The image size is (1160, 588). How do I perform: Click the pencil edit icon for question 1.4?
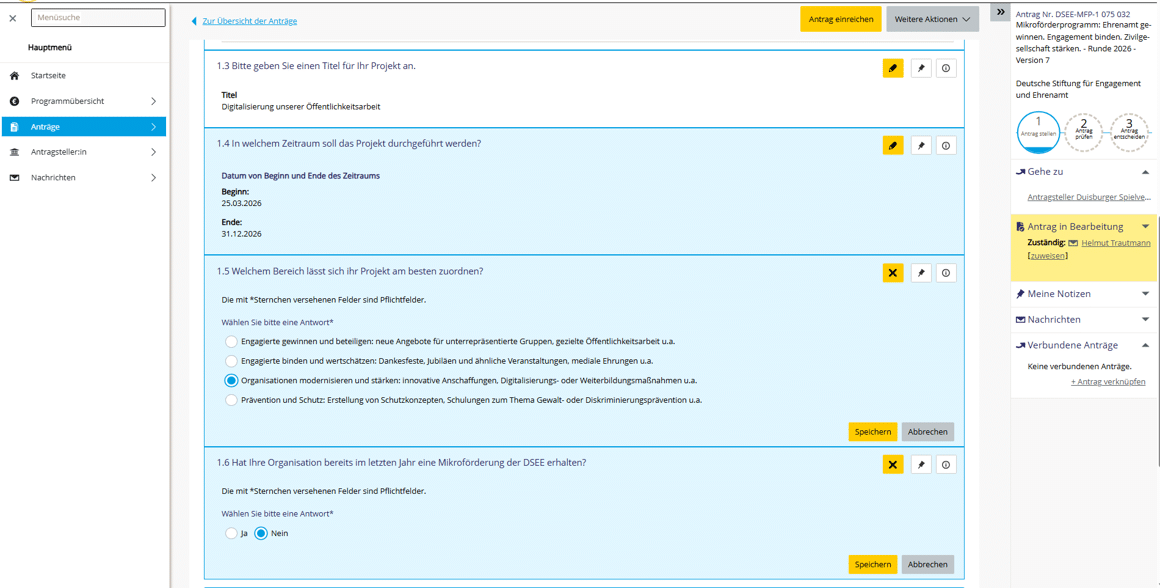click(x=892, y=146)
